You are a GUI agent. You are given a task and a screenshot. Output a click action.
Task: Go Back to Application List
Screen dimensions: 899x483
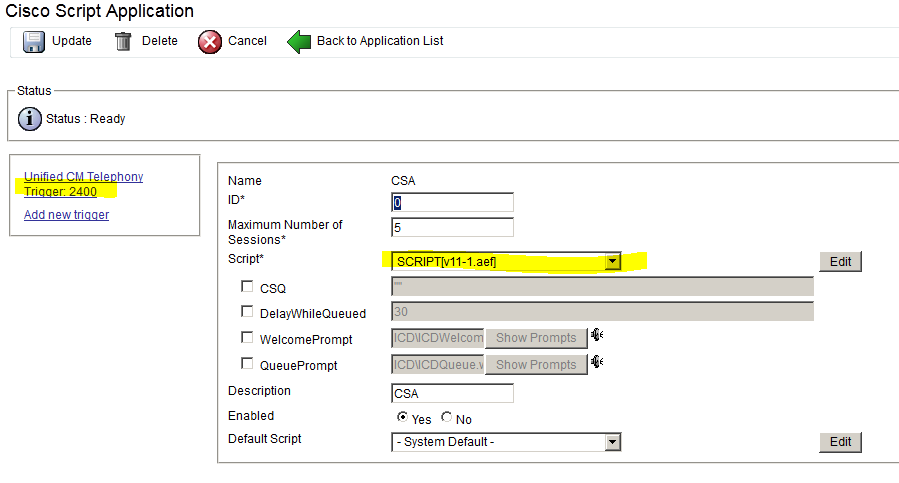pyautogui.click(x=380, y=41)
